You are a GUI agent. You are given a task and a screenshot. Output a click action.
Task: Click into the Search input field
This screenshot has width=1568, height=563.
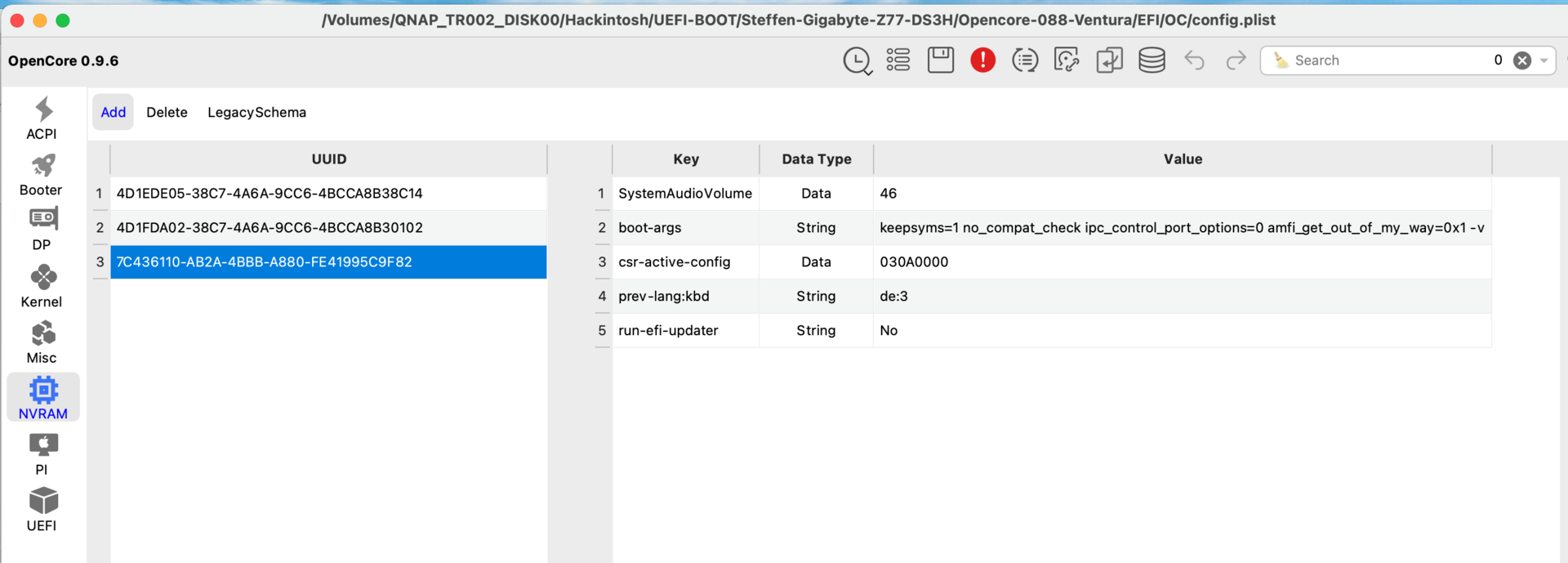tap(1388, 60)
